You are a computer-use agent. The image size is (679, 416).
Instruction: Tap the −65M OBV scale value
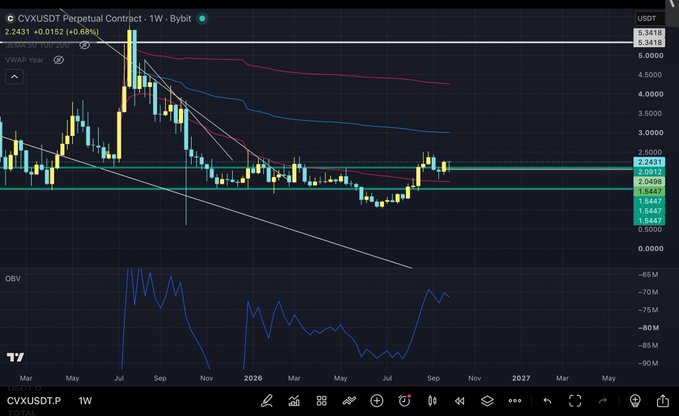(648, 274)
